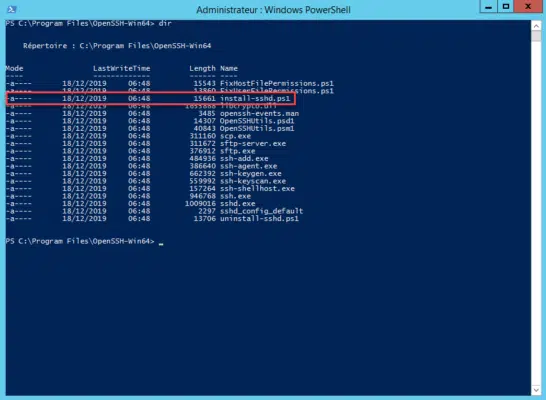The height and width of the screenshot is (400, 546).
Task: Click the Name column header
Action: [x=229, y=69]
